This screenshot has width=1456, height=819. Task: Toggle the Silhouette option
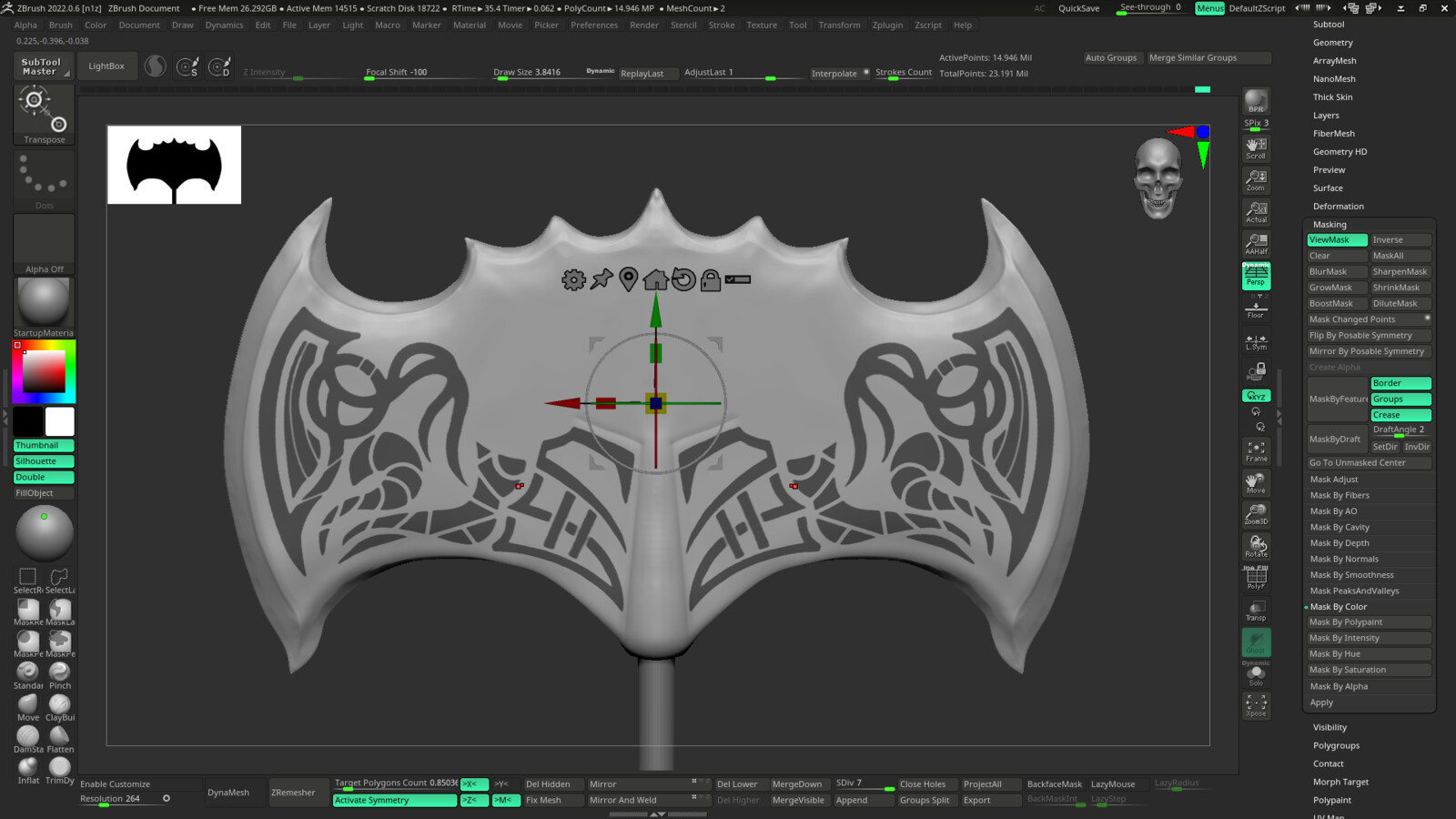44,461
